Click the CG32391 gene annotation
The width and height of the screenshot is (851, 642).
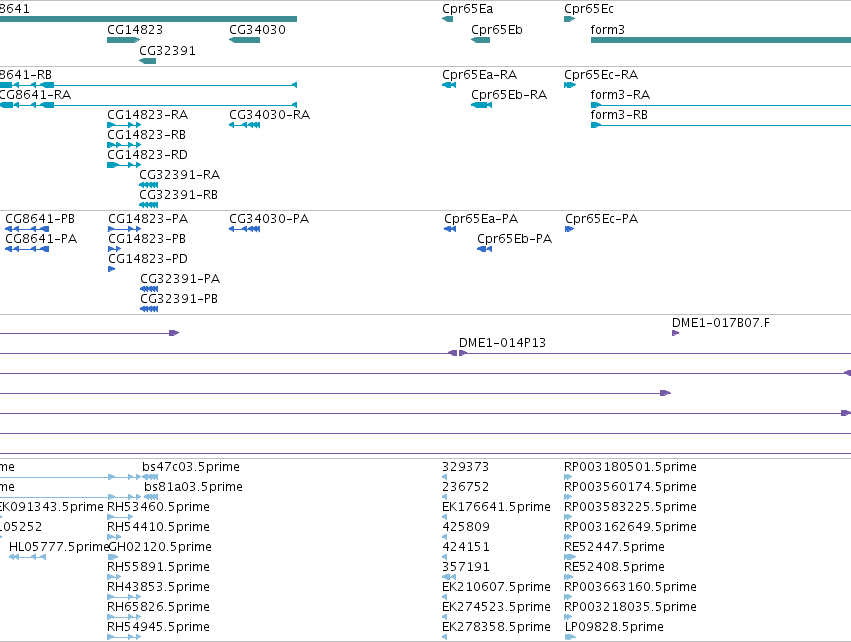click(x=148, y=61)
